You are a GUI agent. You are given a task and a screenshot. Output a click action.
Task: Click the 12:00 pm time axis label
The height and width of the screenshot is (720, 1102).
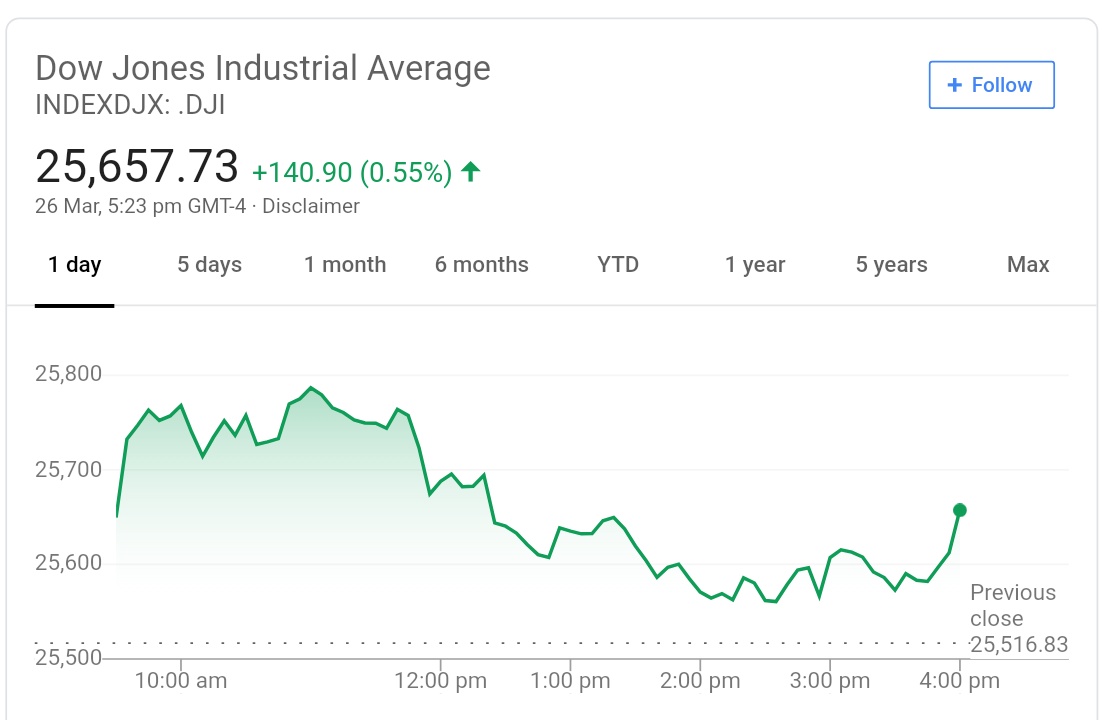(x=441, y=682)
